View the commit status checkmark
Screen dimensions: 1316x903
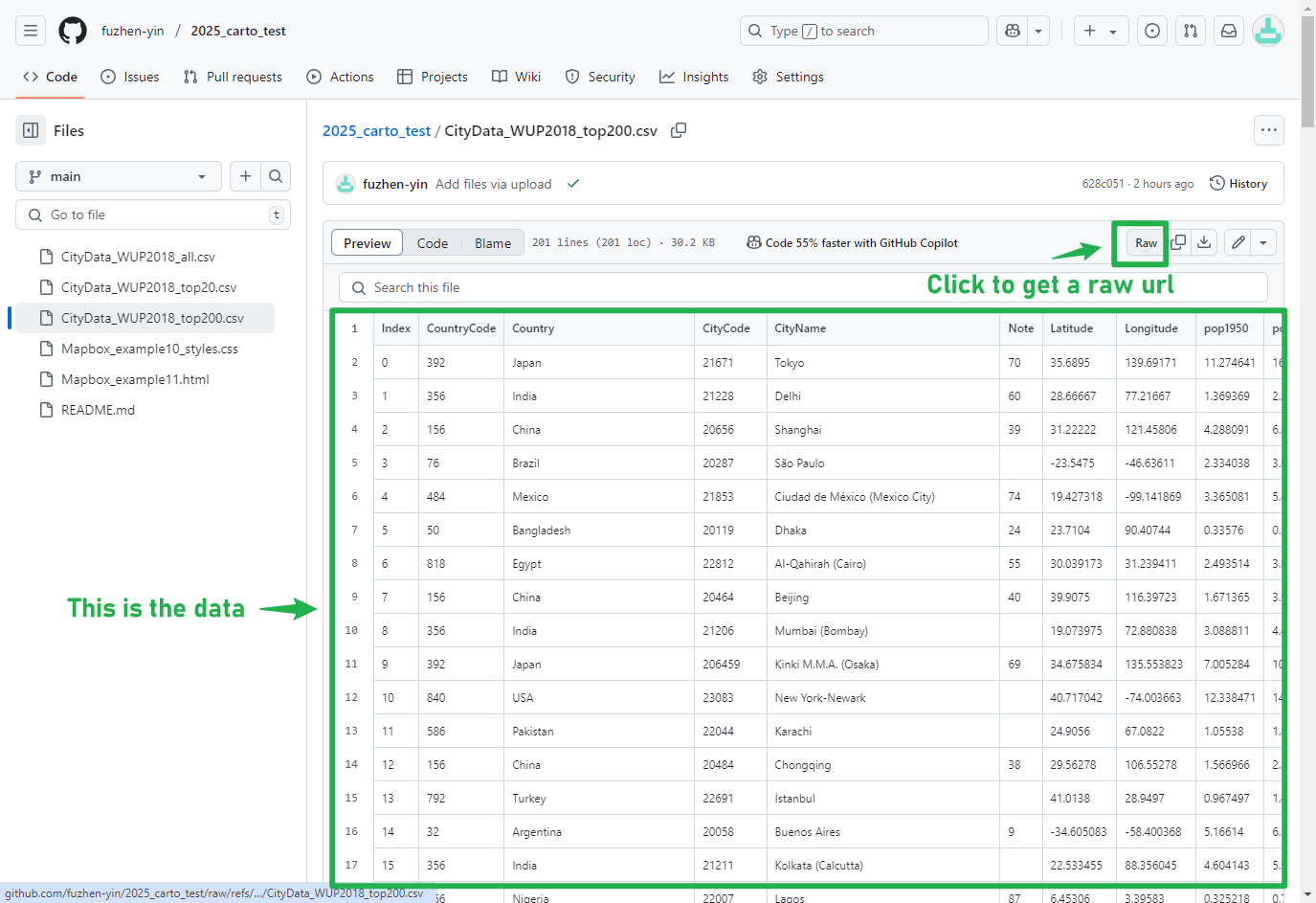[x=573, y=184]
